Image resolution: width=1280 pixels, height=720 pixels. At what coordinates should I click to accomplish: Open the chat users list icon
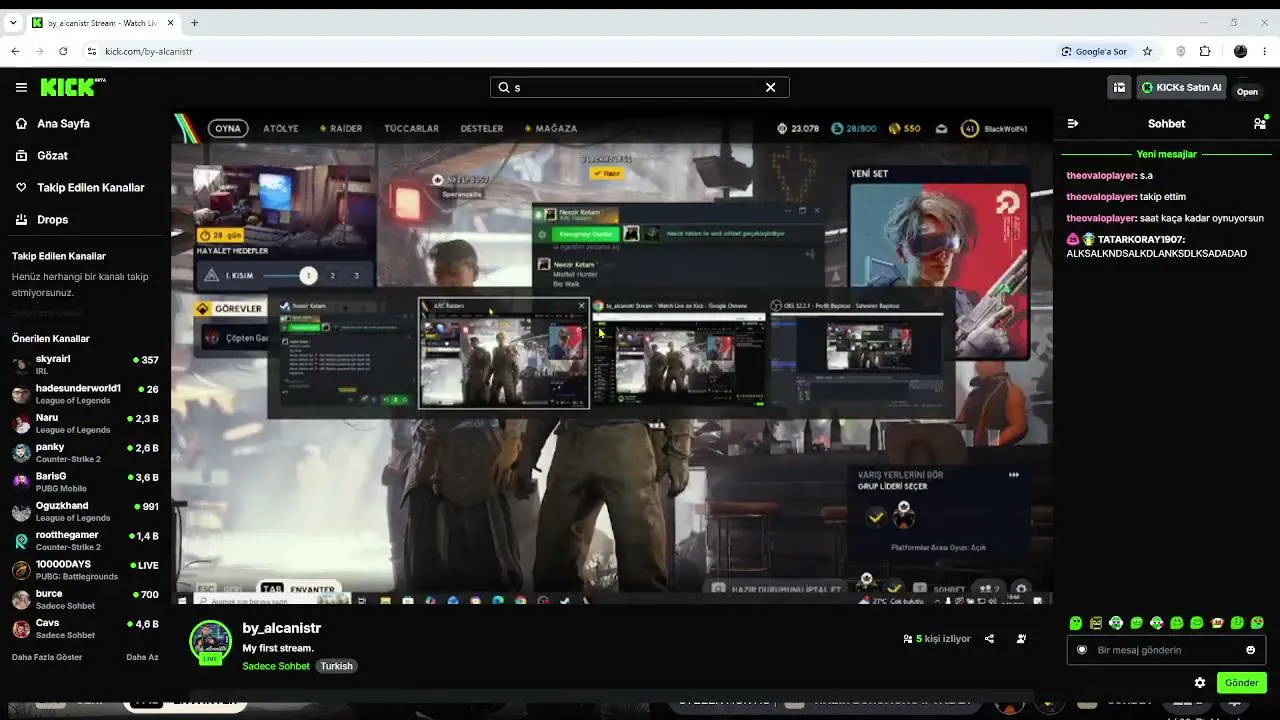point(1259,123)
